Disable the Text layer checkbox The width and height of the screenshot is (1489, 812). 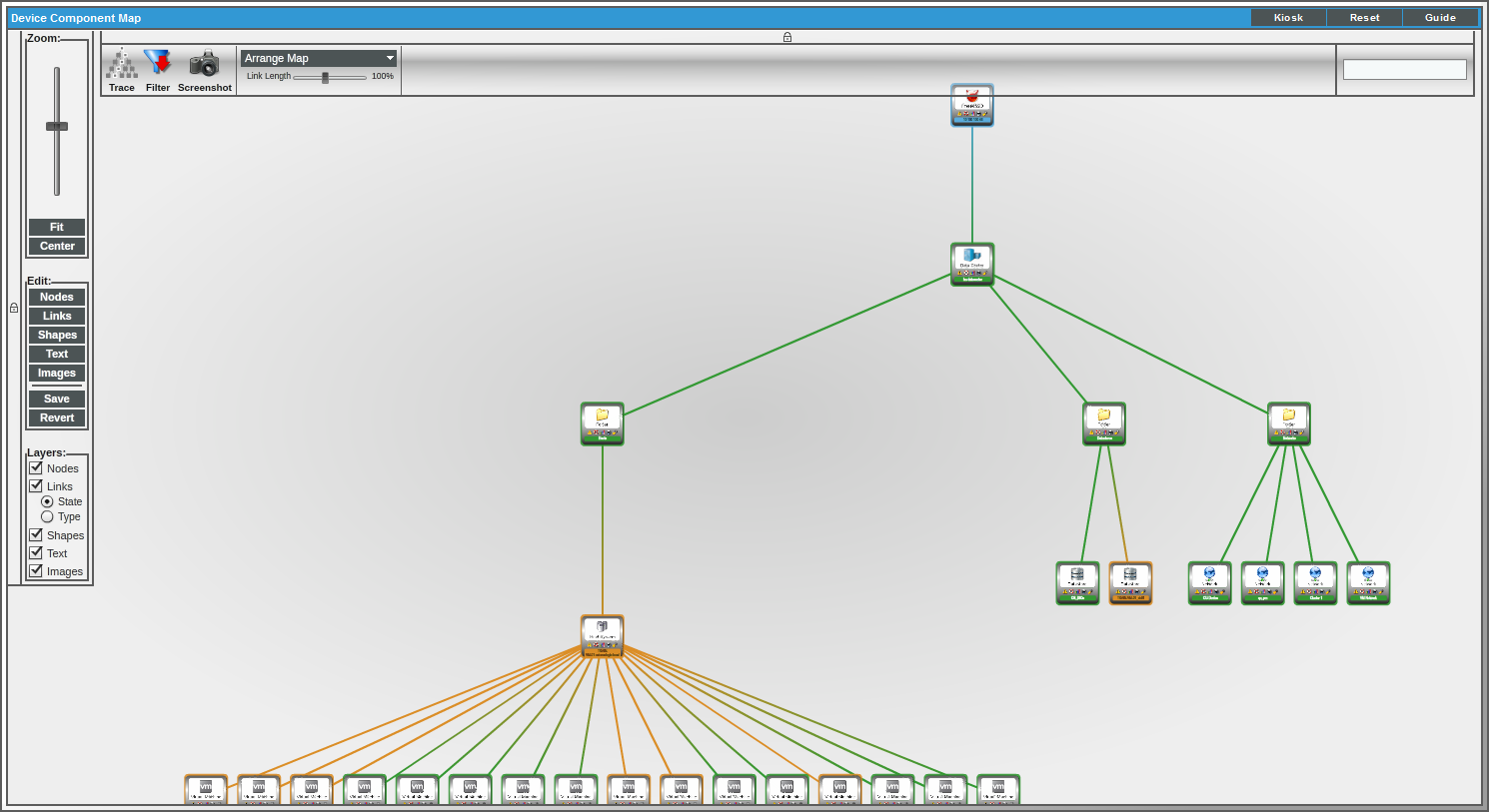pyautogui.click(x=35, y=552)
